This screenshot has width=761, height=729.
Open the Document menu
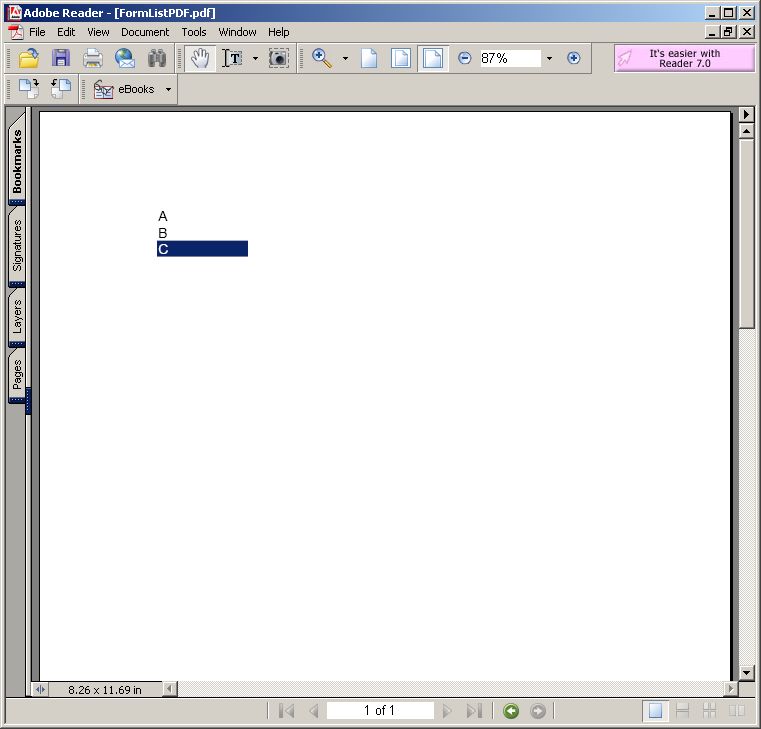click(x=145, y=32)
